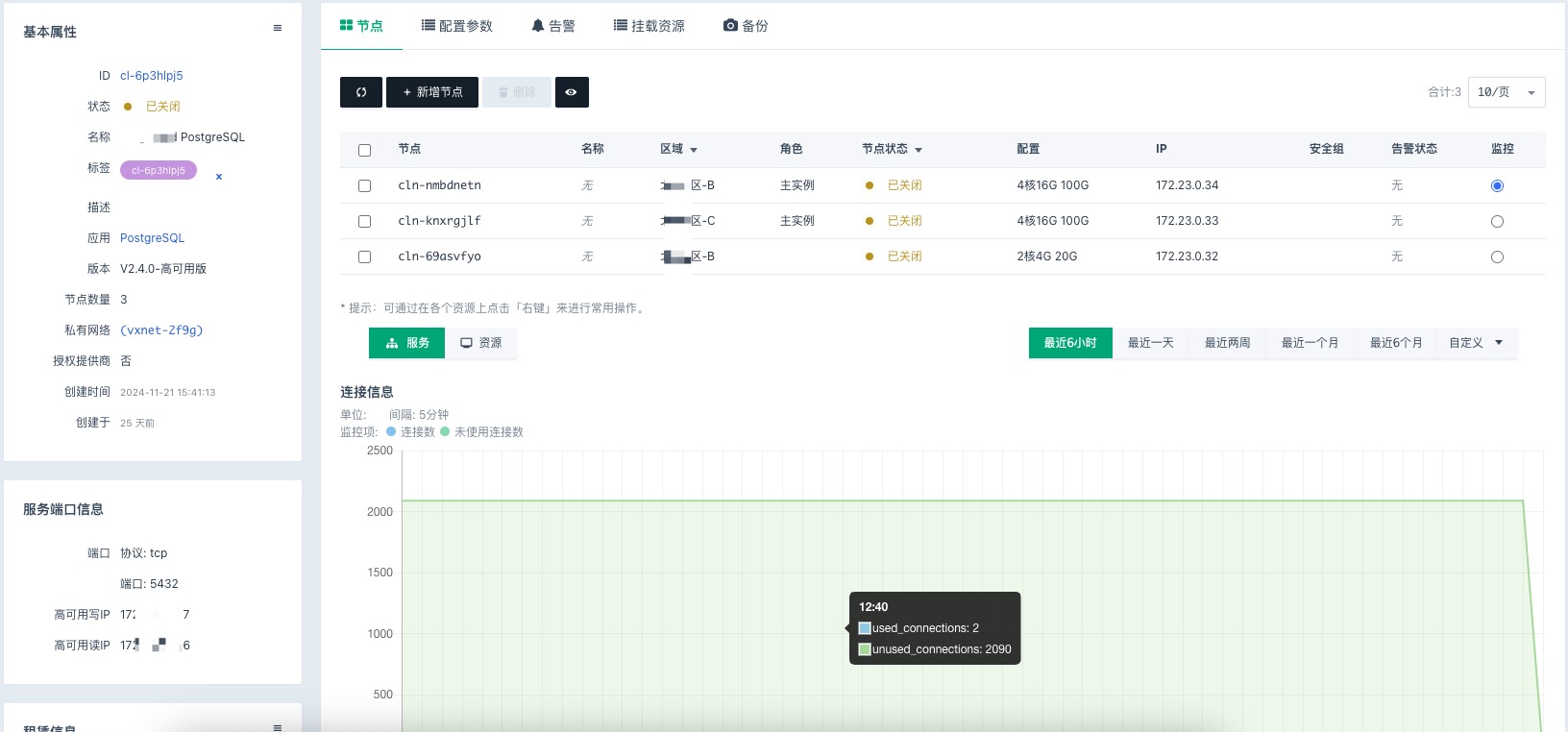Open the basic properties hamburger menu
This screenshot has width=1568, height=732.
(x=278, y=29)
